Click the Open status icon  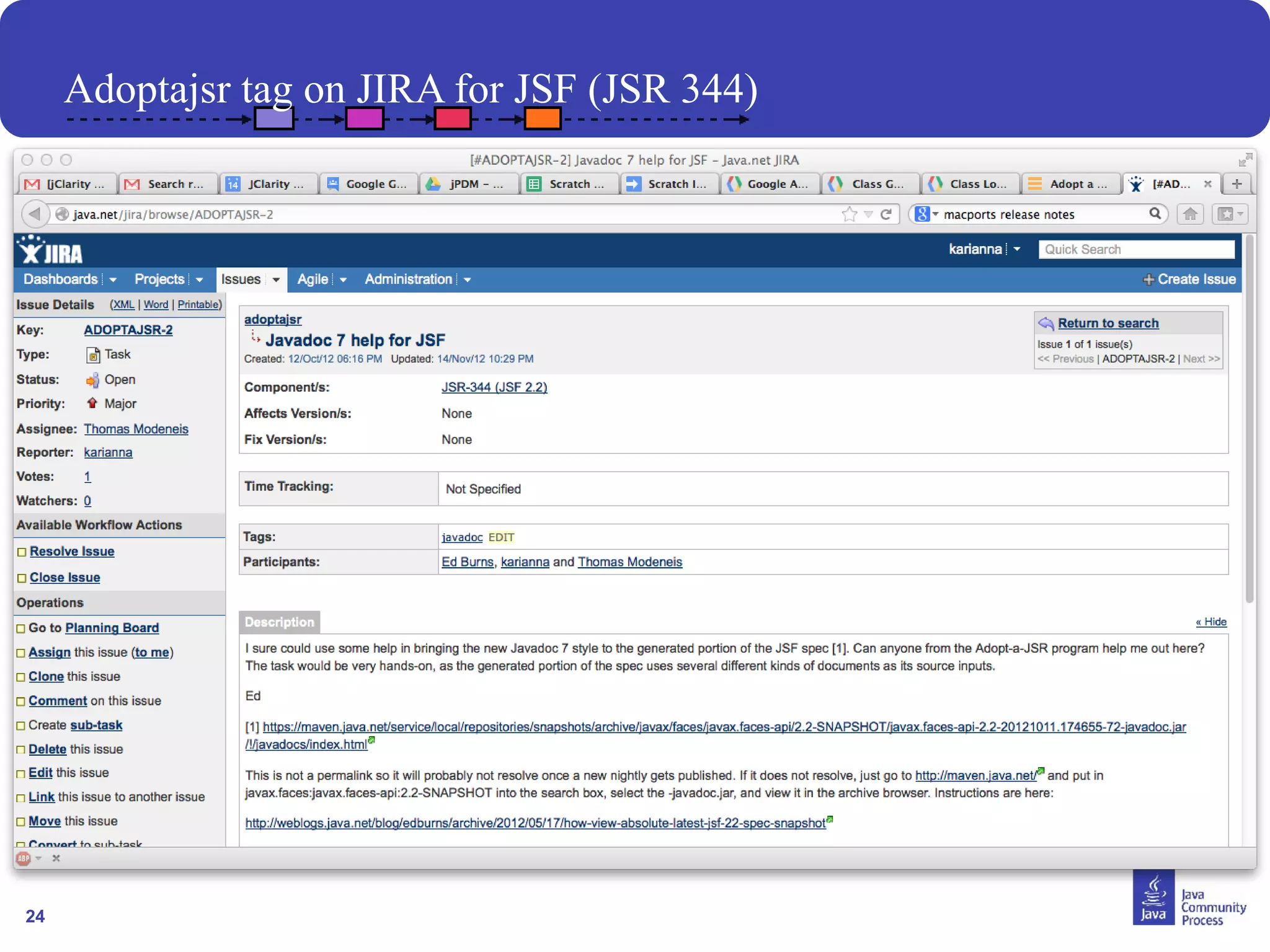92,380
